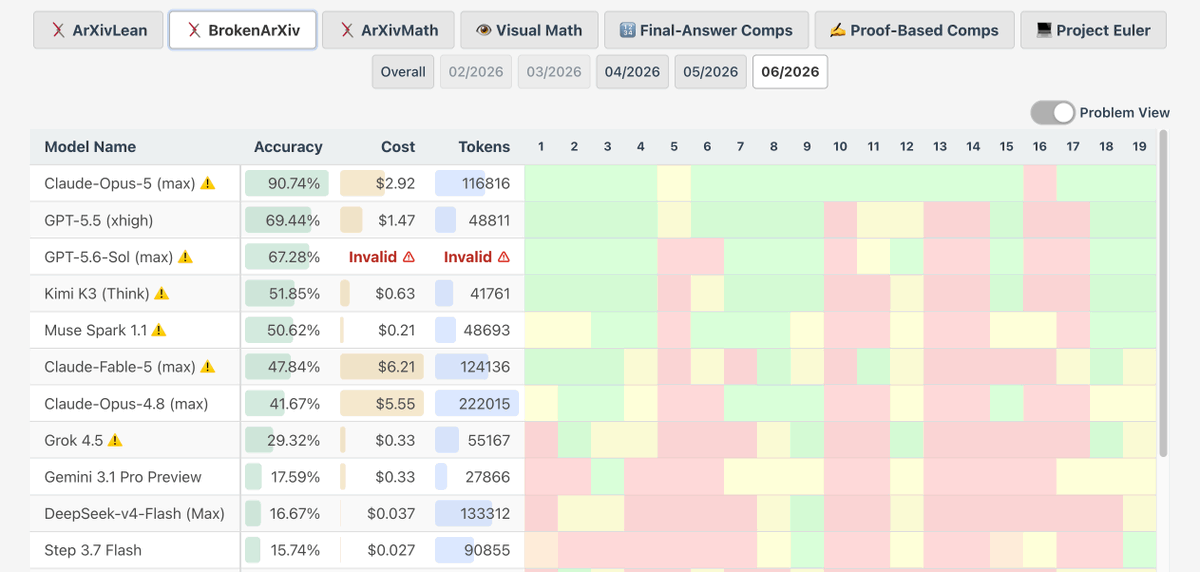
Task: Sort by the Accuracy column header
Action: click(288, 147)
